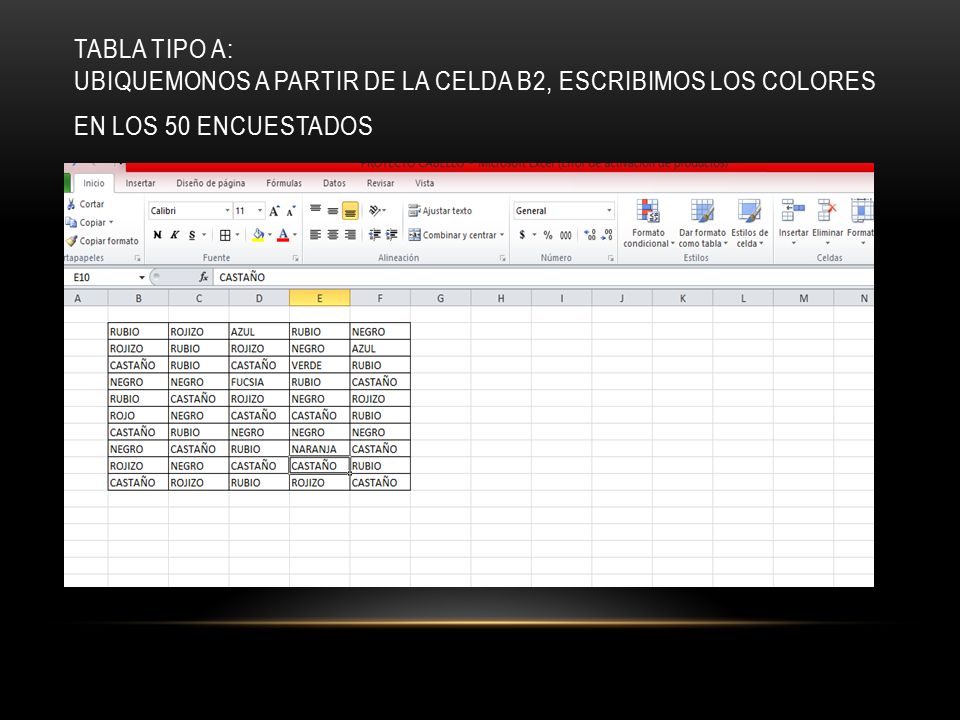Open the Datos tab
Viewport: 960px width, 720px height.
click(334, 183)
